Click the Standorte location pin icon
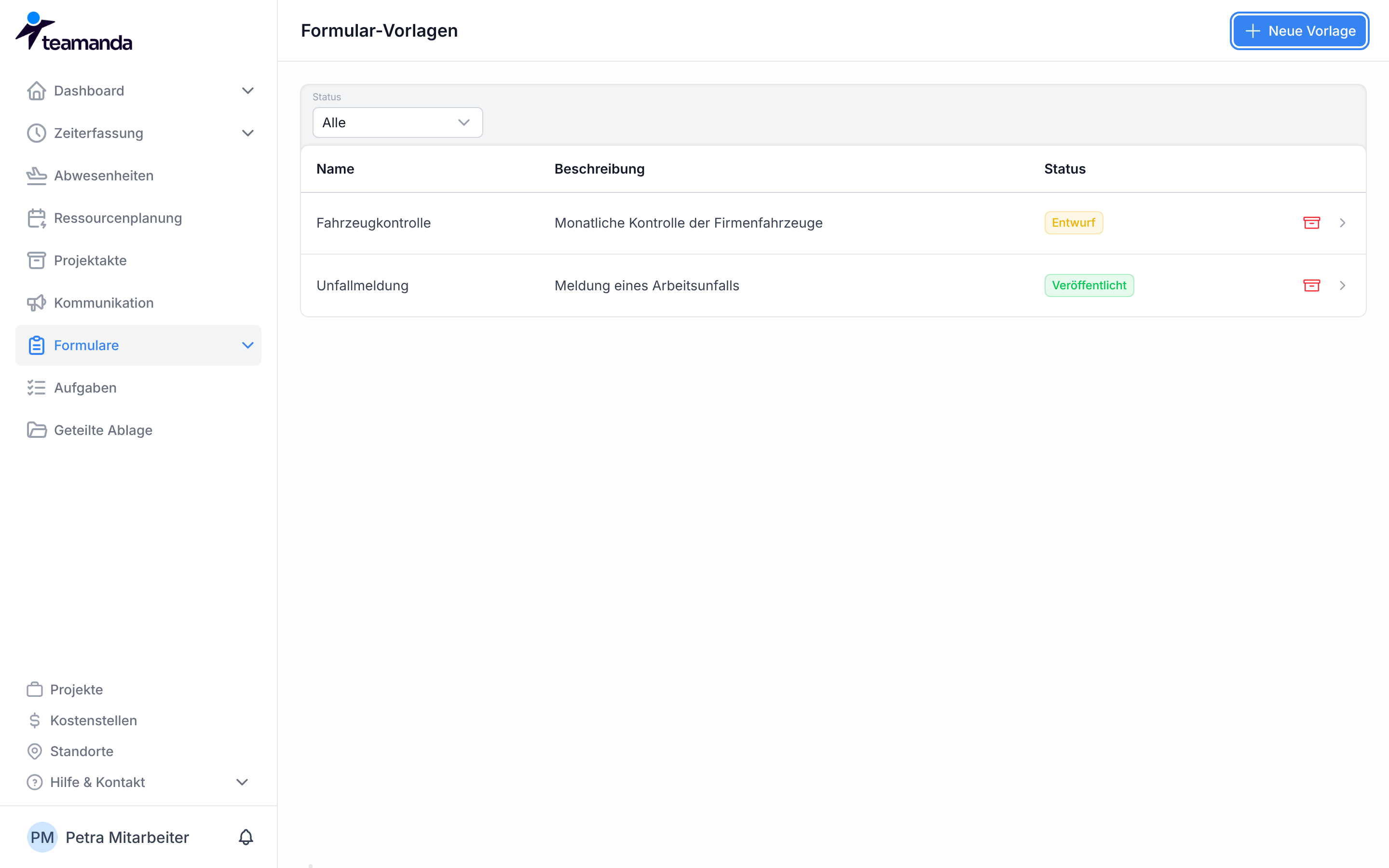 pos(34,751)
